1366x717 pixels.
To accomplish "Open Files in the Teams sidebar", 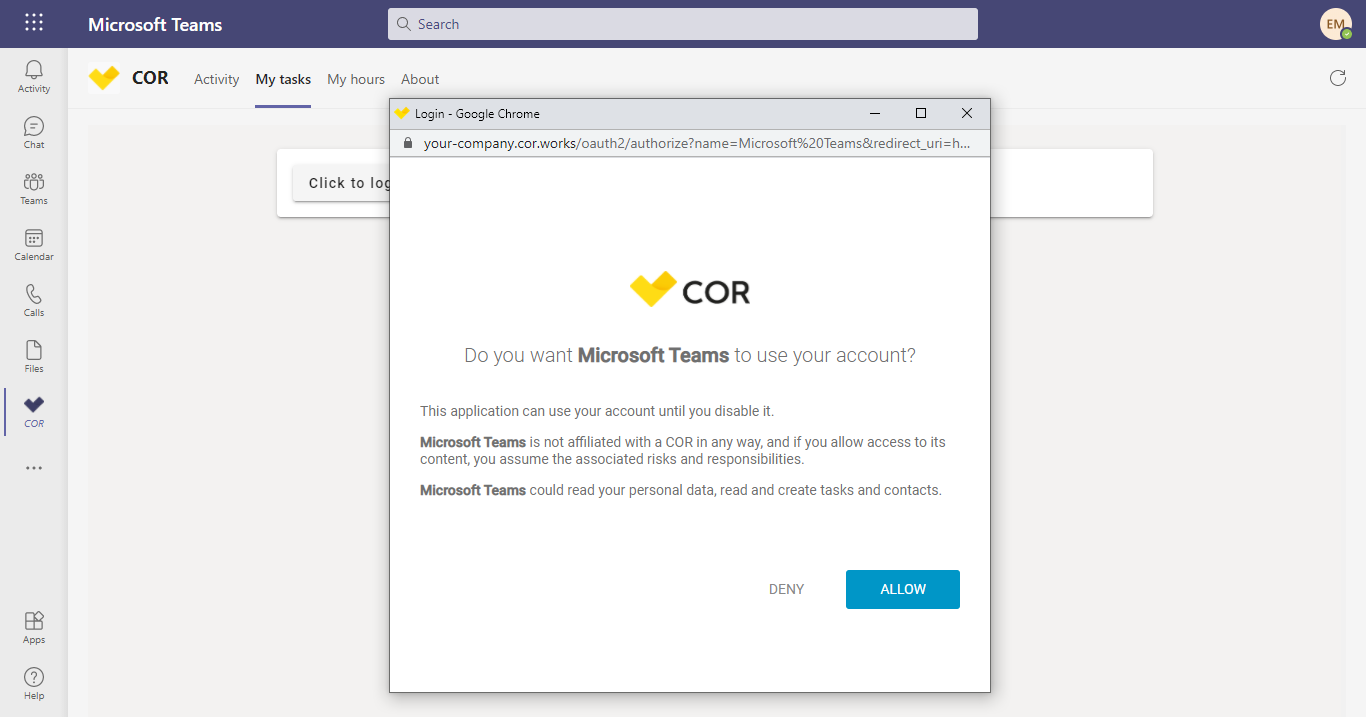I will click(x=34, y=356).
